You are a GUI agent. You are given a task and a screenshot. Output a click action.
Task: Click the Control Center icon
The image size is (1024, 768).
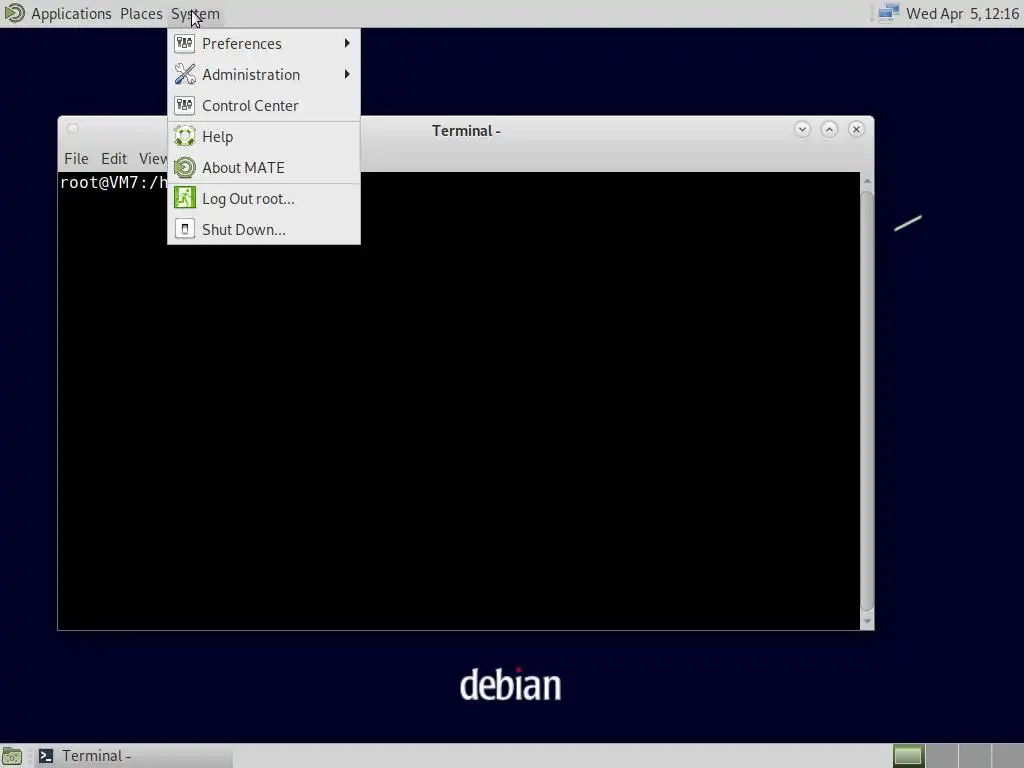185,106
